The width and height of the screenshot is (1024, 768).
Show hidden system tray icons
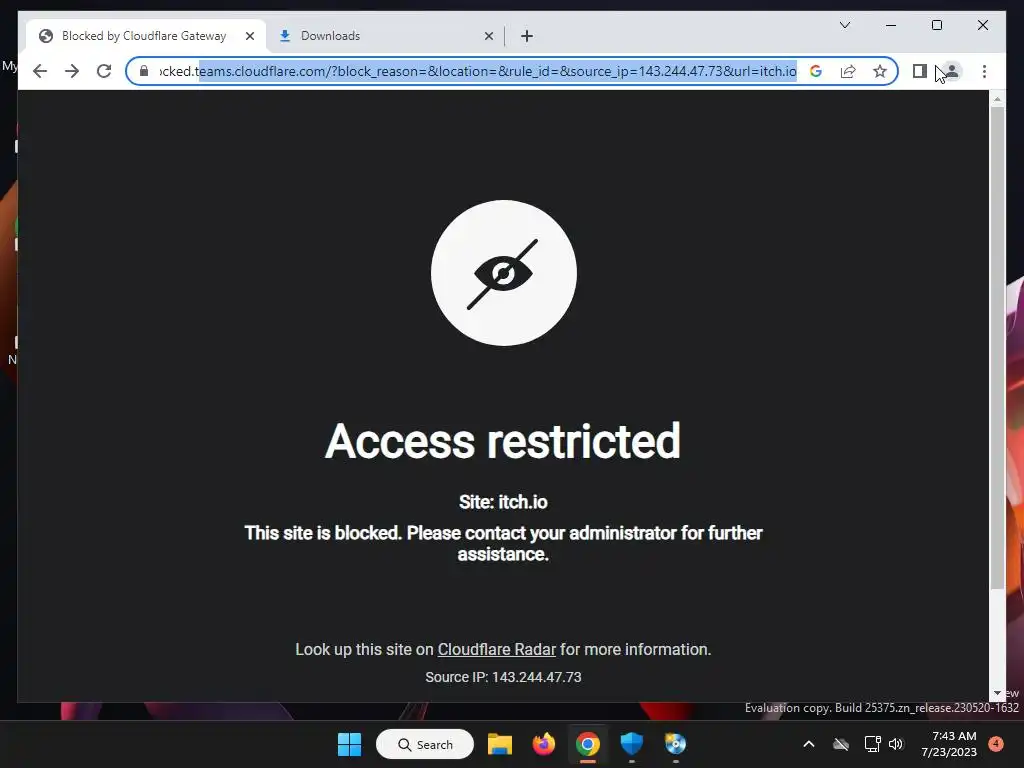click(x=808, y=744)
